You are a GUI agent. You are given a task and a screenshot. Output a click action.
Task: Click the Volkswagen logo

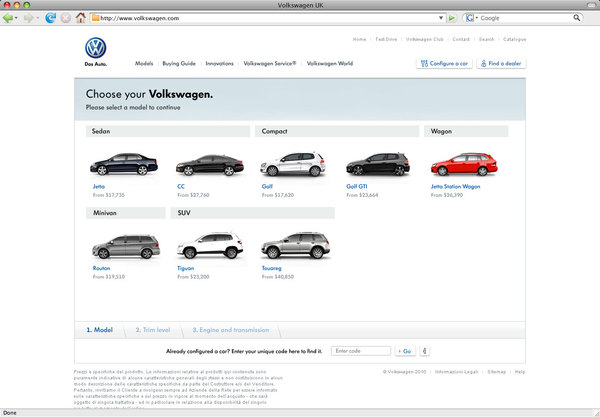point(95,49)
